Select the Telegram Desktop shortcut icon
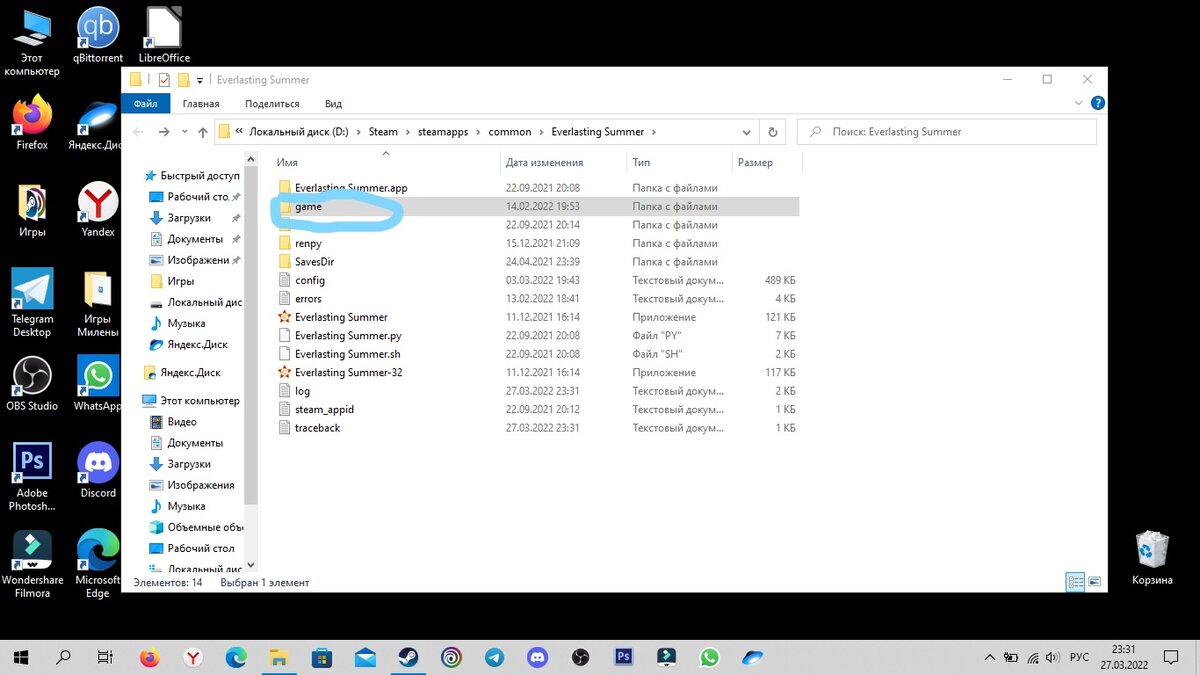 32,301
